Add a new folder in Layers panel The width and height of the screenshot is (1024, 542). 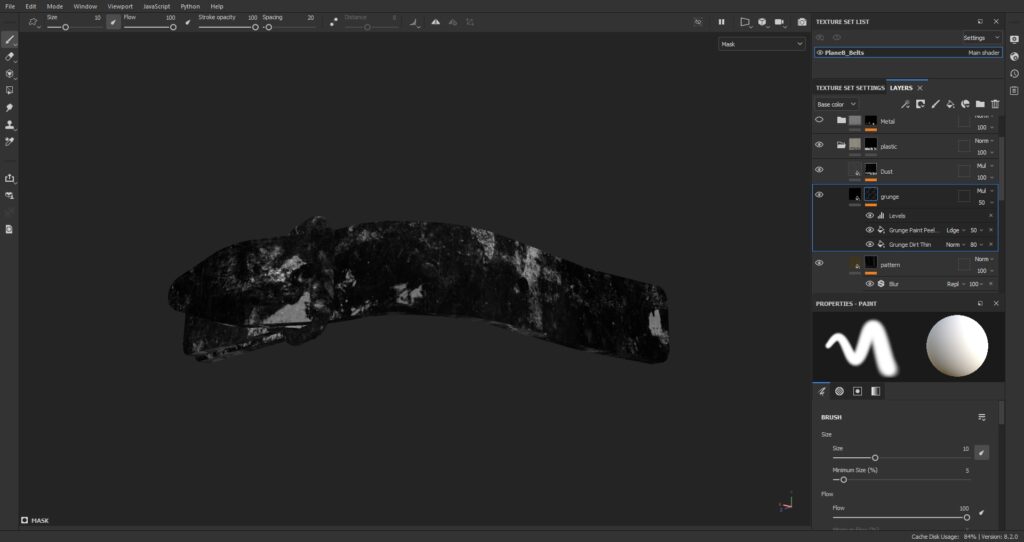(x=980, y=104)
